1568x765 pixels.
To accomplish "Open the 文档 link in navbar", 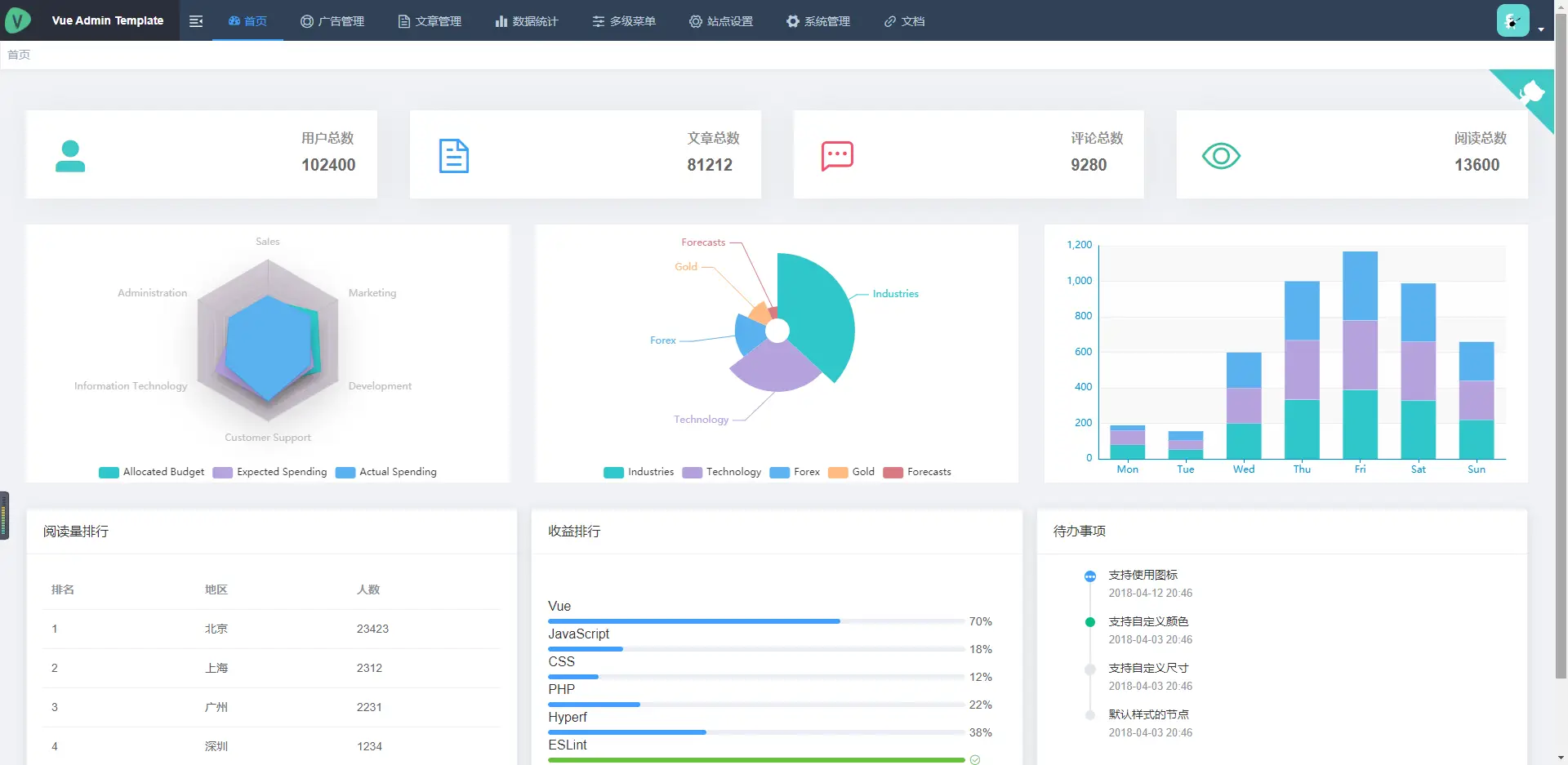I will [905, 21].
